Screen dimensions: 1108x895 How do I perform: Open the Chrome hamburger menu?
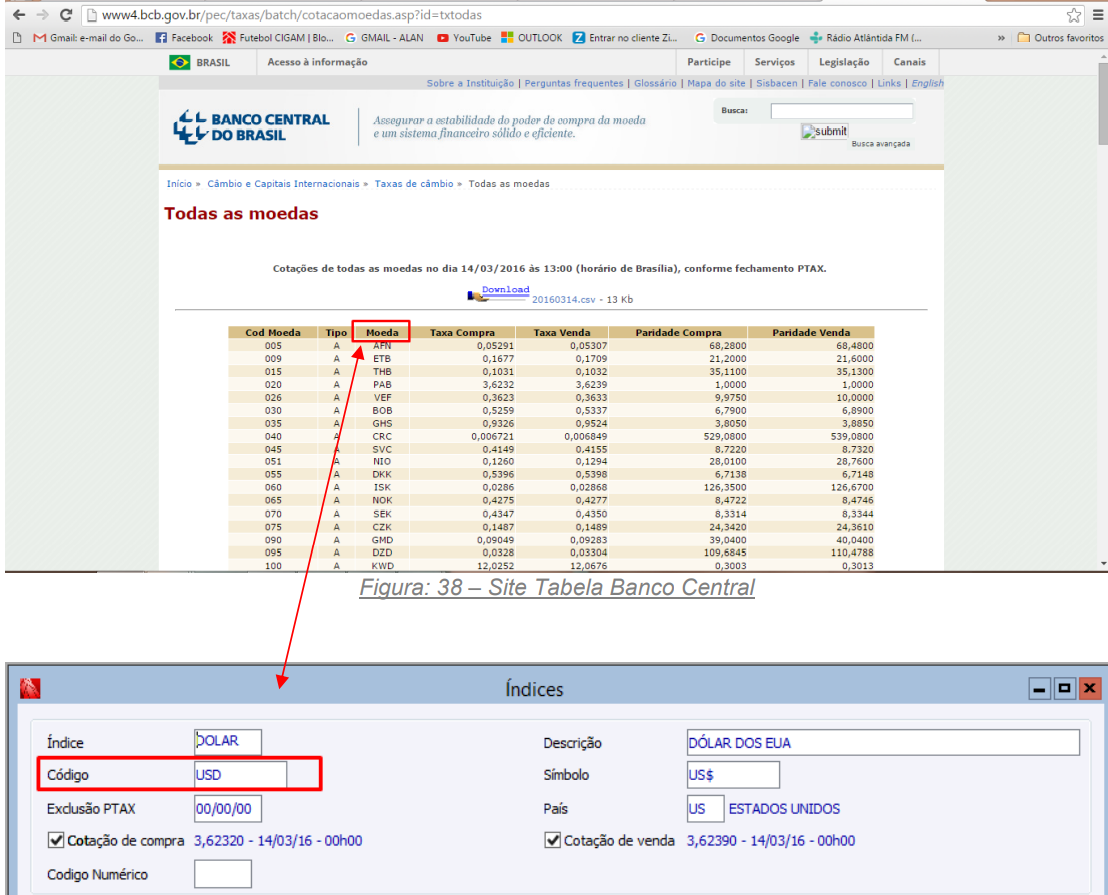tap(1097, 15)
